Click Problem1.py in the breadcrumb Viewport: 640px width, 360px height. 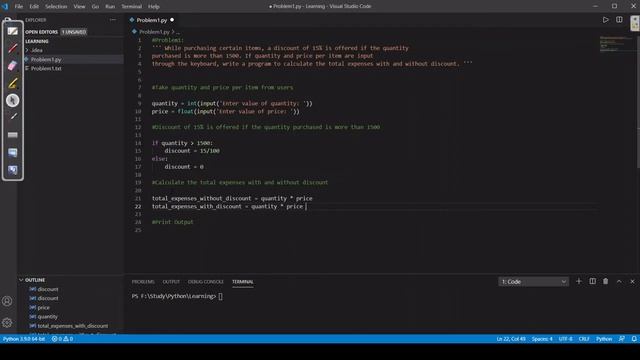(x=154, y=32)
